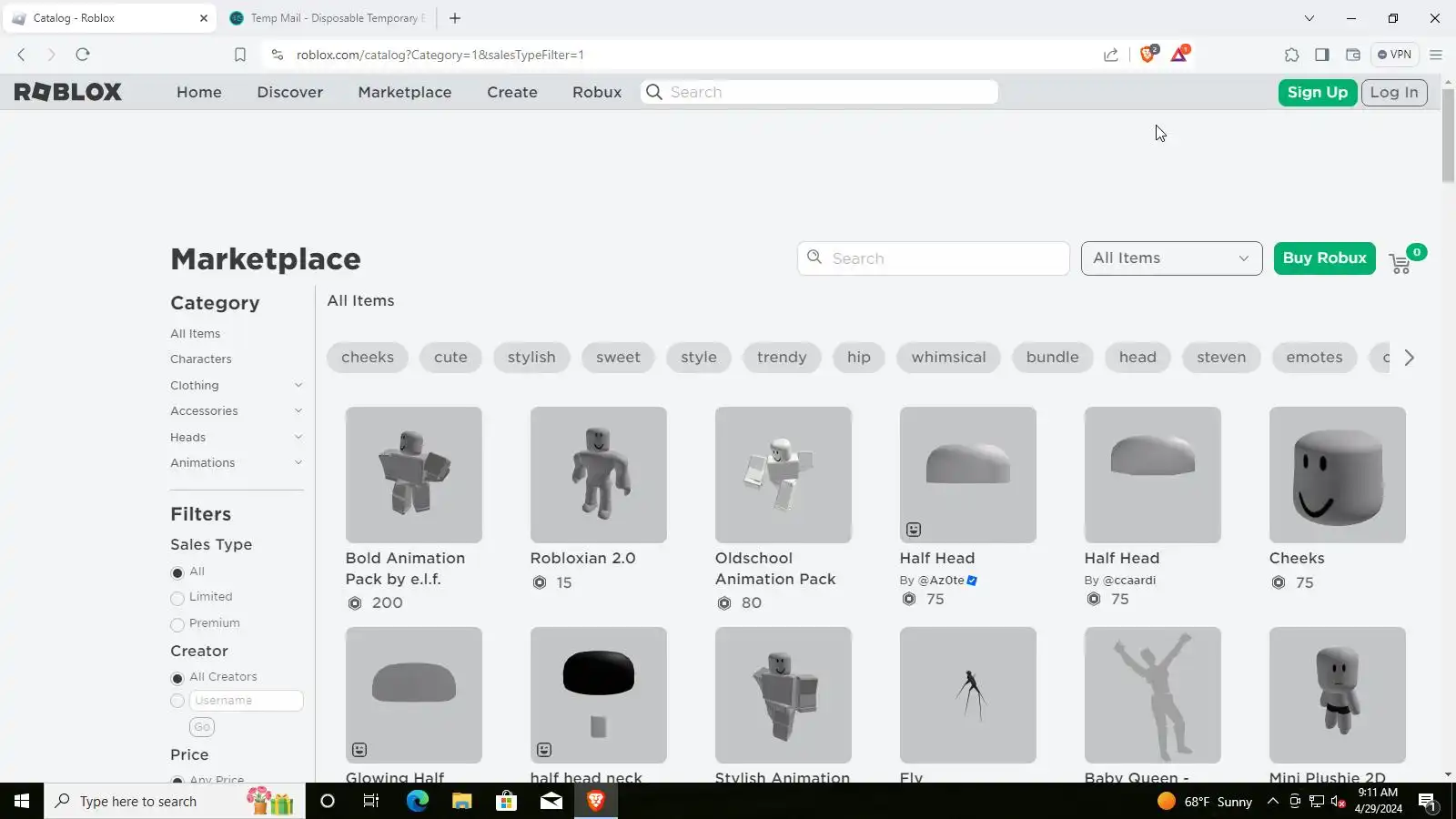This screenshot has height=819, width=1456.
Task: Filter by the bundle tag
Action: tap(1052, 358)
